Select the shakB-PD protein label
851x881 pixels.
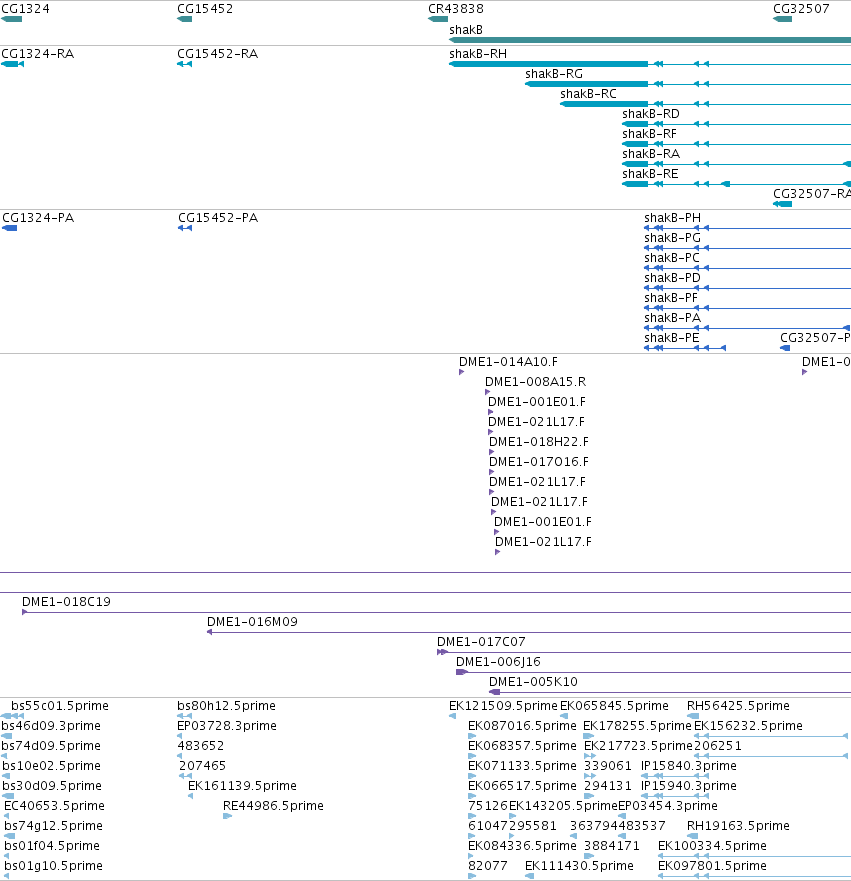point(672,278)
